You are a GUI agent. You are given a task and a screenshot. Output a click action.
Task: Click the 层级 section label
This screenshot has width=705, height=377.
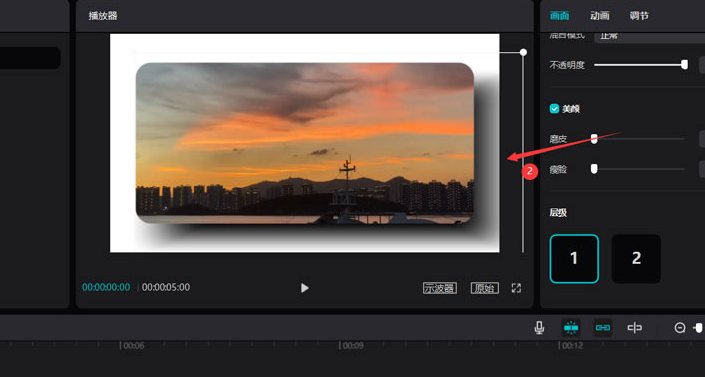pyautogui.click(x=558, y=212)
